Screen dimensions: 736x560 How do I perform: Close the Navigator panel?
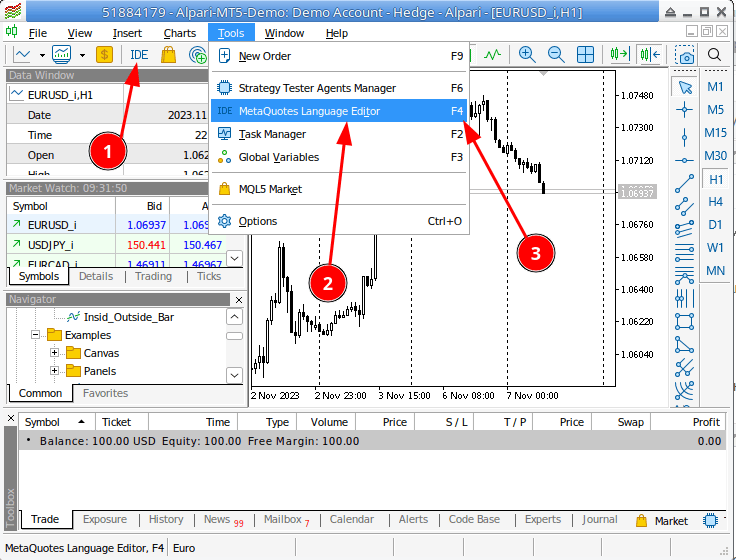click(x=238, y=300)
